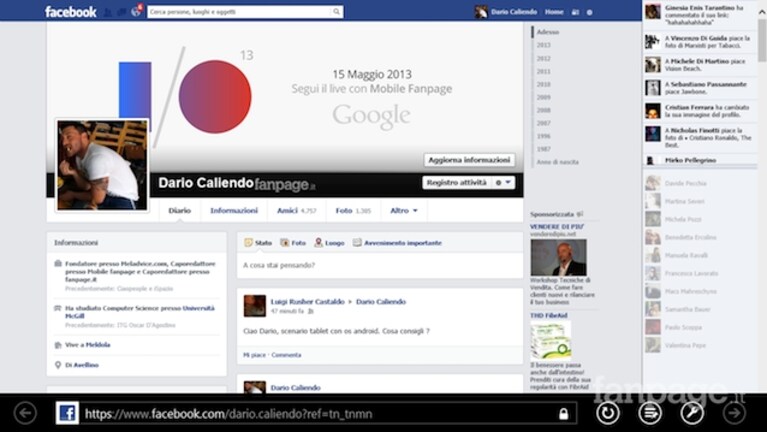Open chat with Valentina Pepe
767x432 pixels.
pos(700,345)
